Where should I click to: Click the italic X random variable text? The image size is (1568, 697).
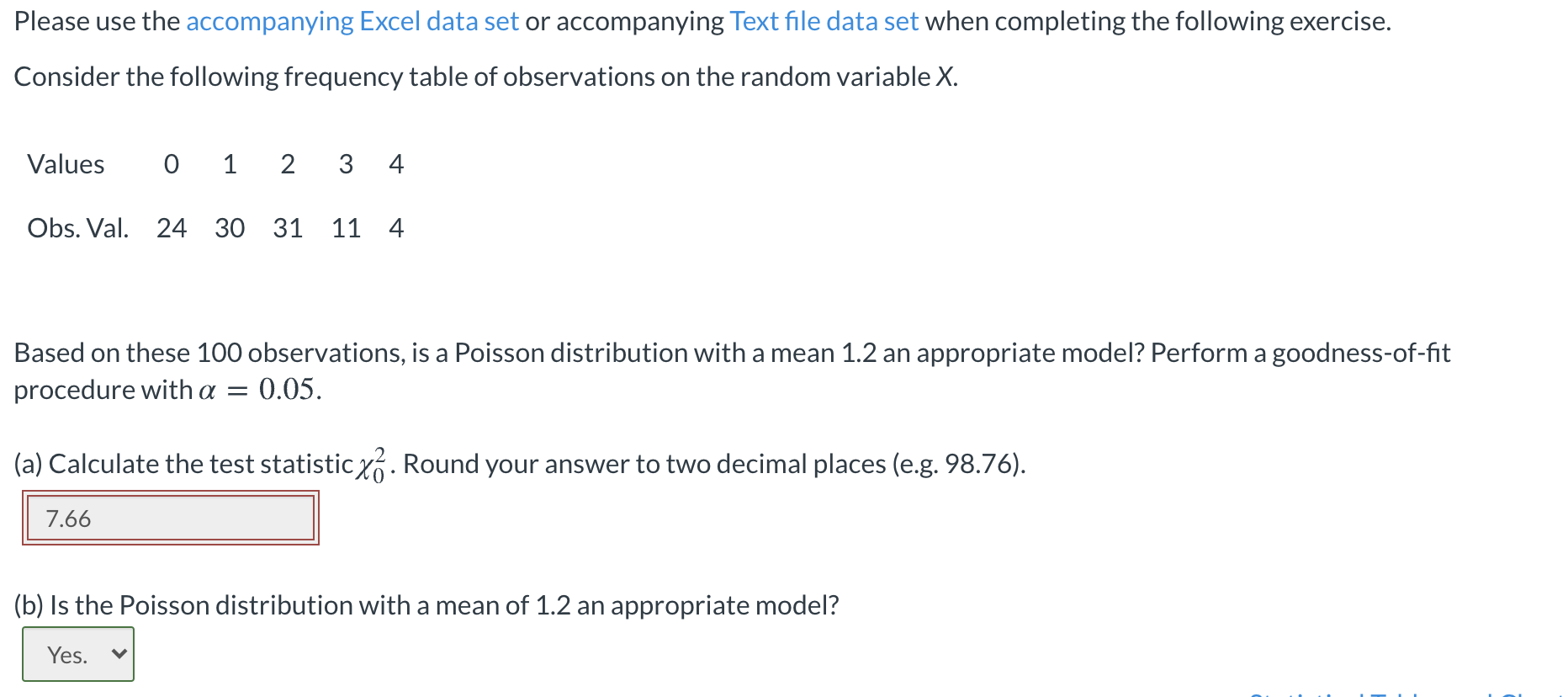point(945,77)
